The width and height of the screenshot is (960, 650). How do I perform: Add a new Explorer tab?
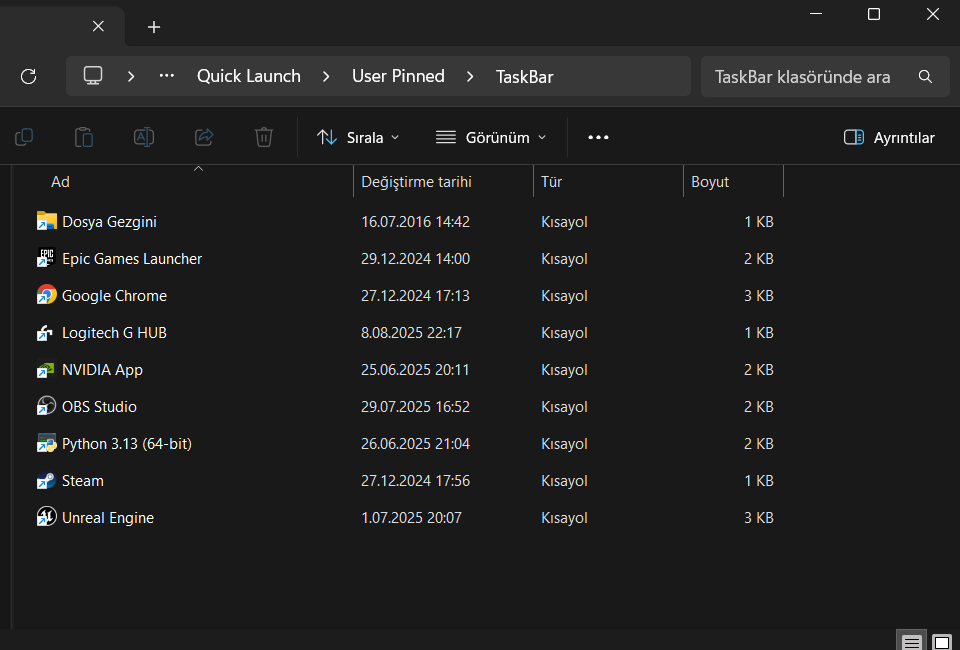(154, 27)
